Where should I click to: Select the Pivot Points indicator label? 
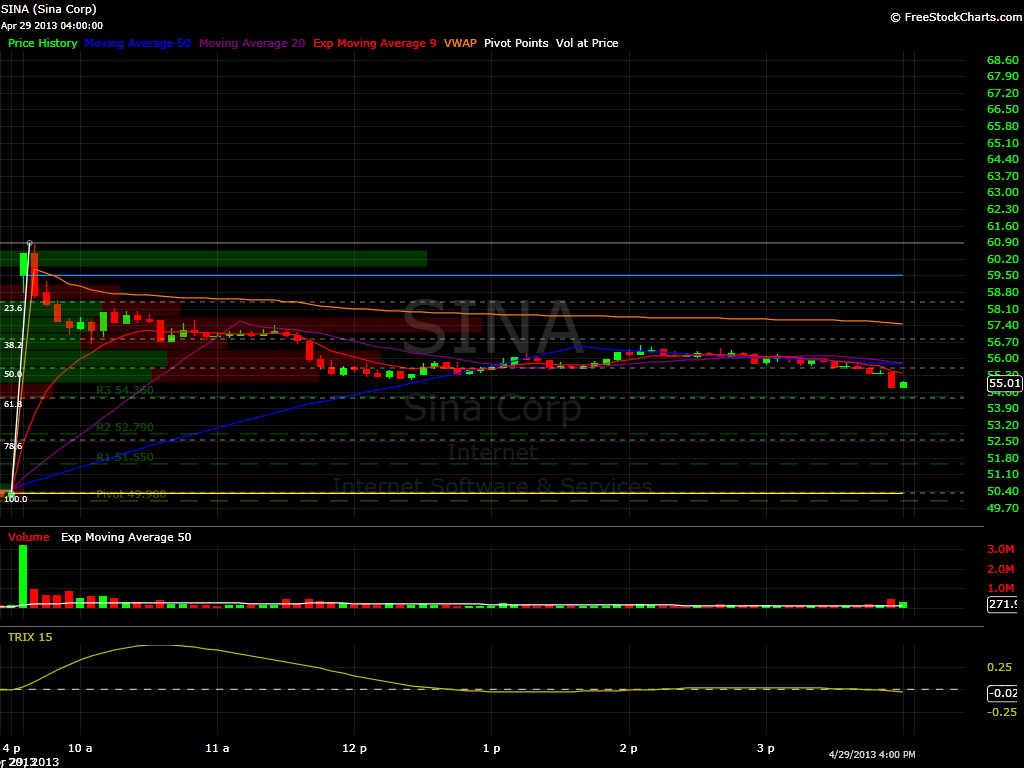(x=516, y=43)
